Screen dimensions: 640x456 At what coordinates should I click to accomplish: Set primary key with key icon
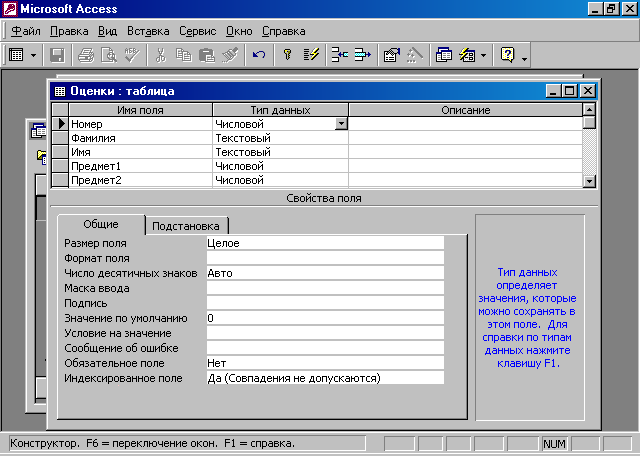point(288,55)
